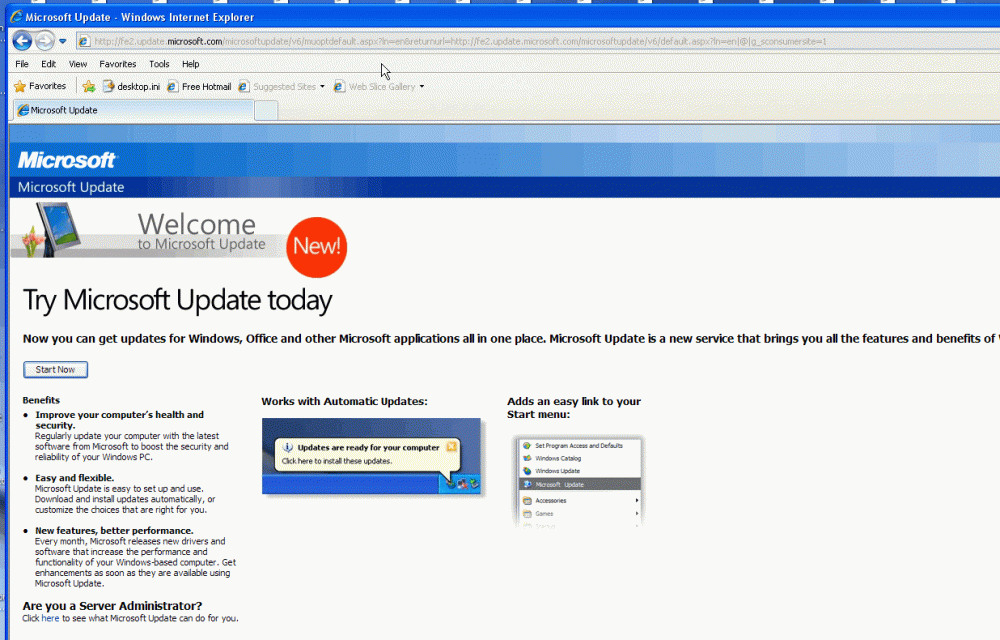Open the Help menu
The image size is (1000, 640).
point(190,64)
